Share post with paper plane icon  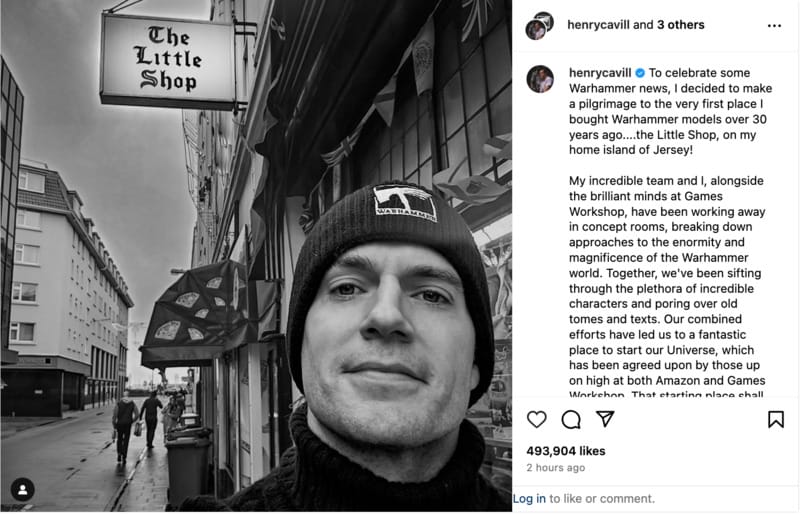605,419
